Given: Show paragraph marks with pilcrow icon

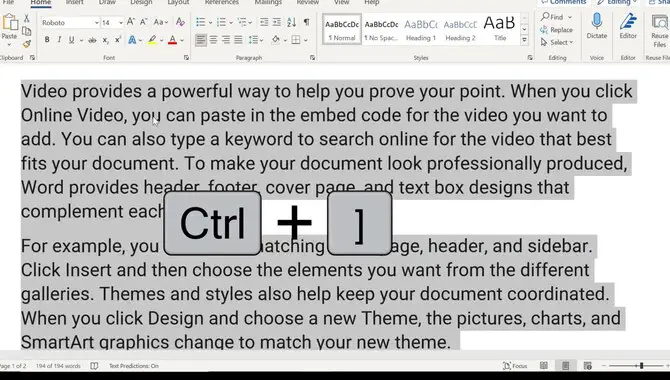Looking at the screenshot, I should pyautogui.click(x=306, y=22).
